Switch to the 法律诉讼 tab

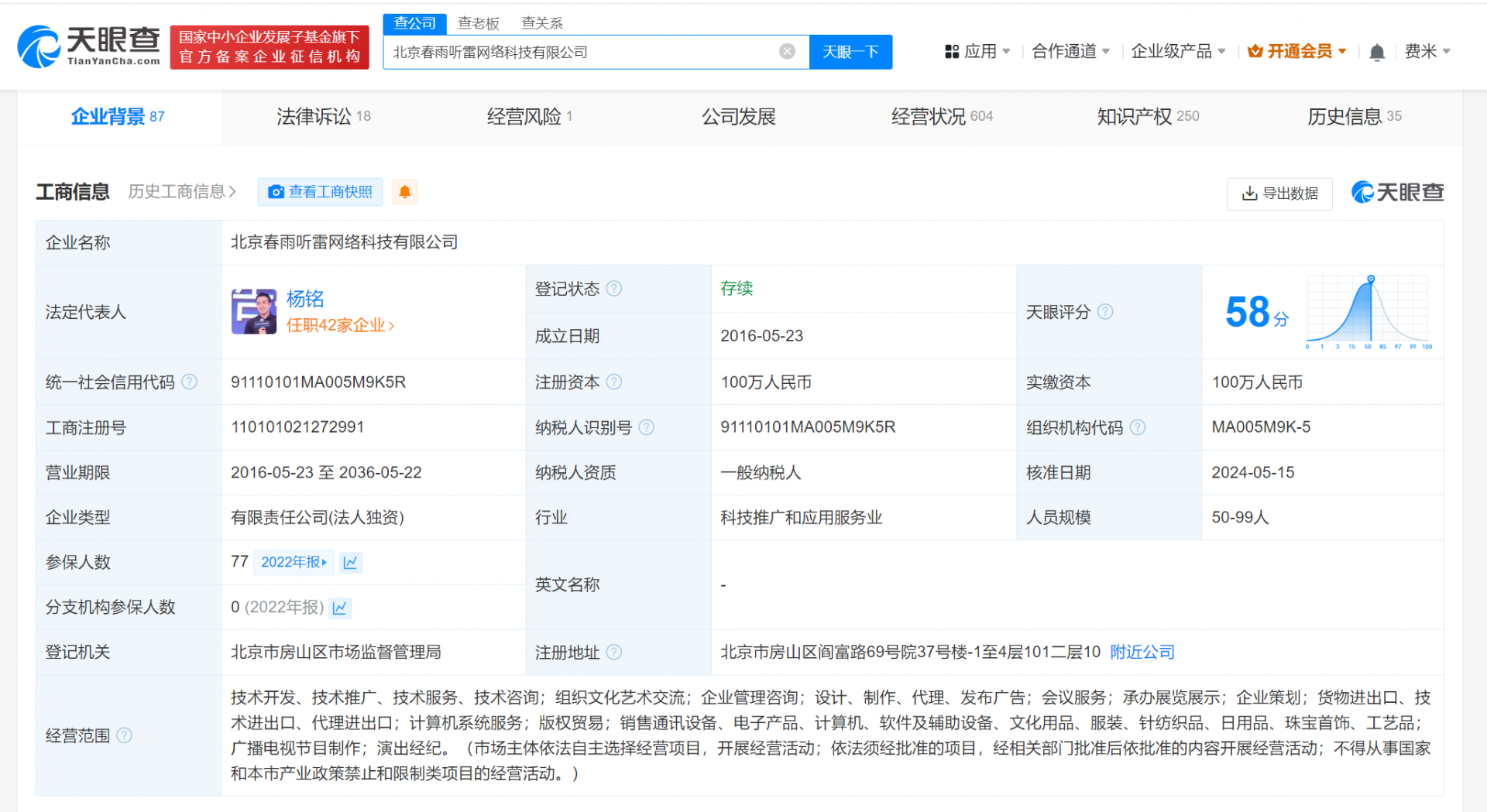point(324,117)
